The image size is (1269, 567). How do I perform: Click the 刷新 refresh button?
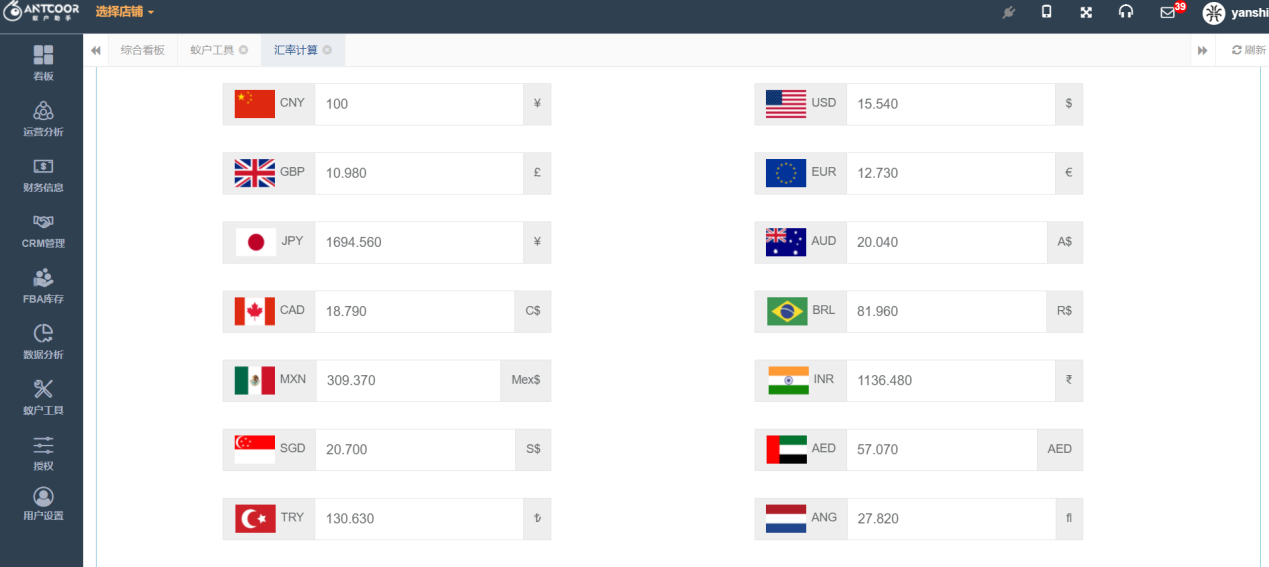(x=1248, y=50)
